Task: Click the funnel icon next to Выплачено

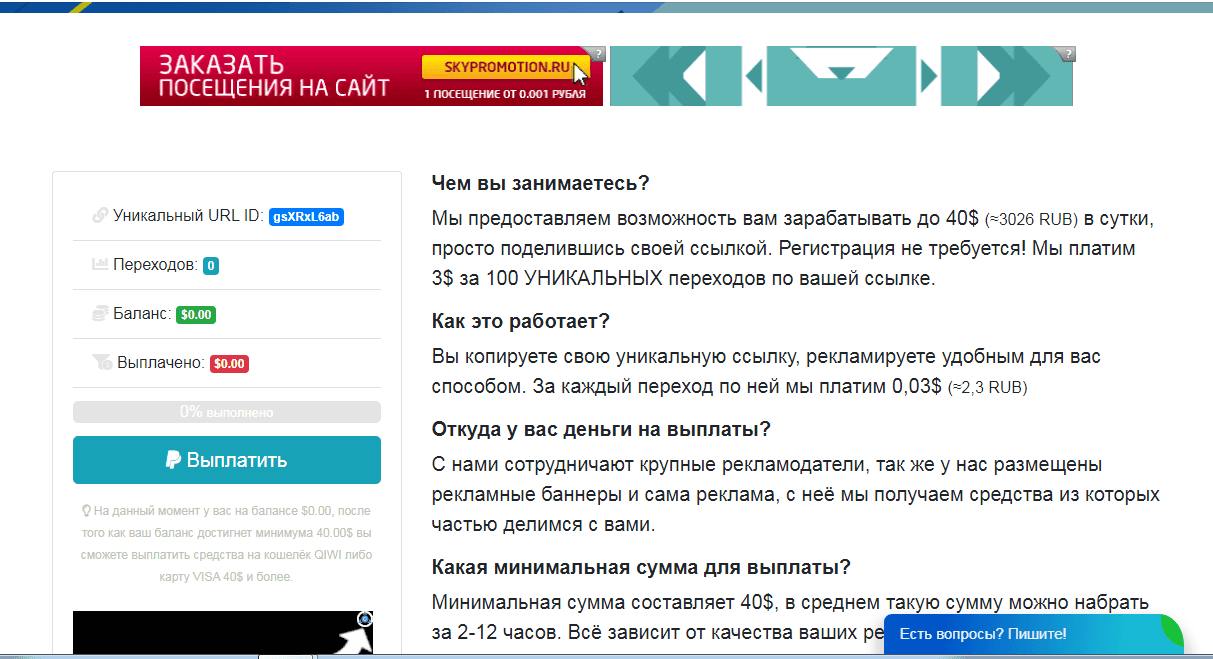Action: [x=101, y=363]
